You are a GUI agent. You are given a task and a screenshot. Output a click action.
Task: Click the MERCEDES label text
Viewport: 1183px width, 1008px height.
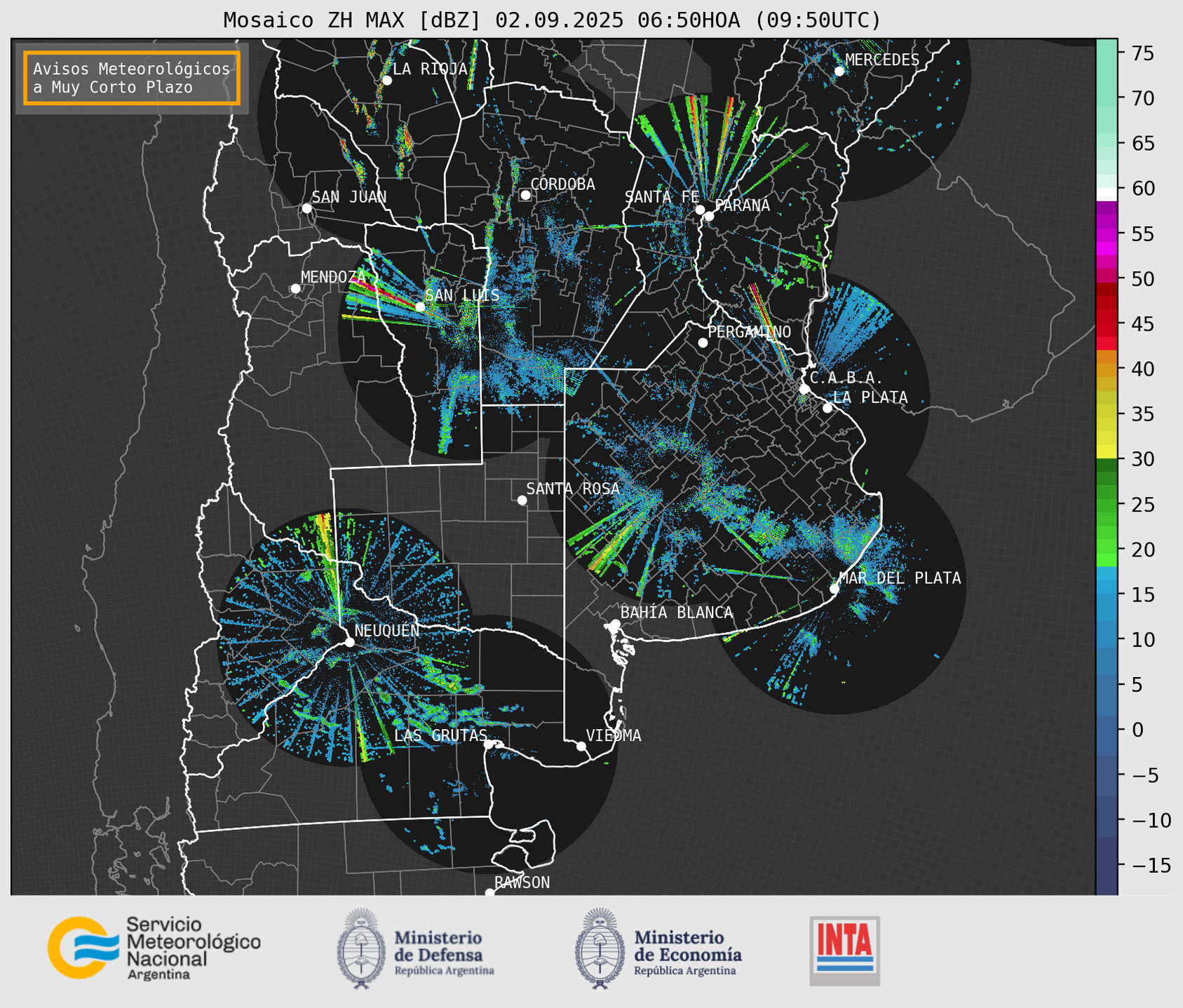[881, 60]
